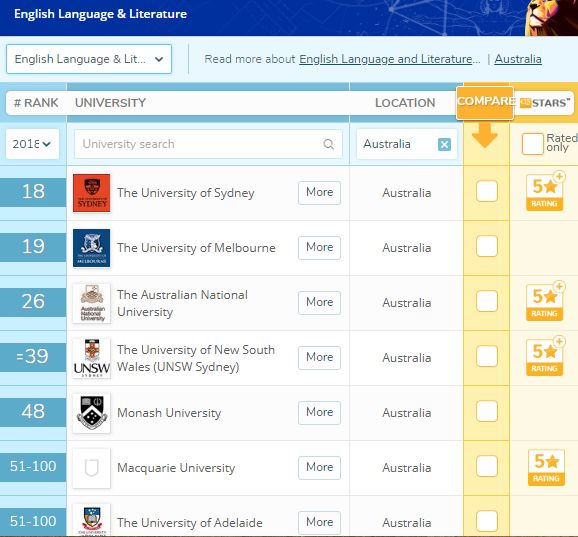Click More for University of Adelaide
Viewport: 578px width, 537px height.
pyautogui.click(x=319, y=522)
